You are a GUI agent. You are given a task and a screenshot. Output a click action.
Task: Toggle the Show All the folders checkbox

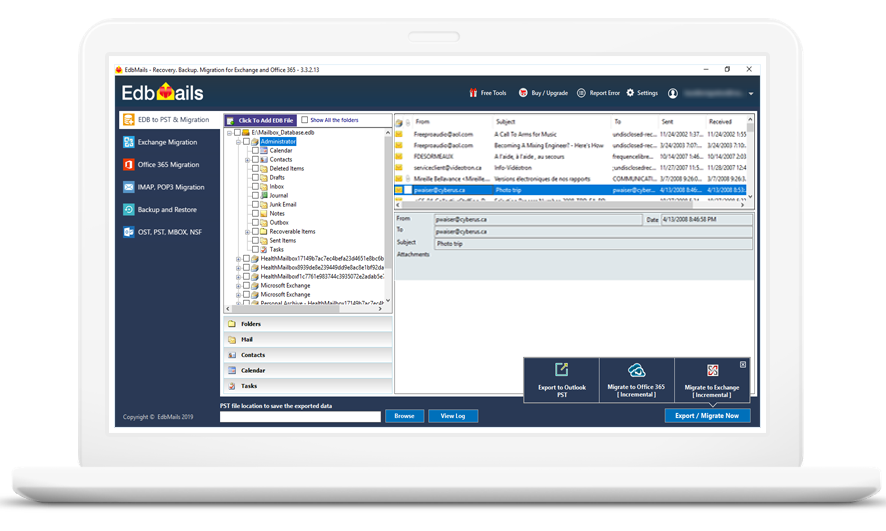(x=305, y=120)
